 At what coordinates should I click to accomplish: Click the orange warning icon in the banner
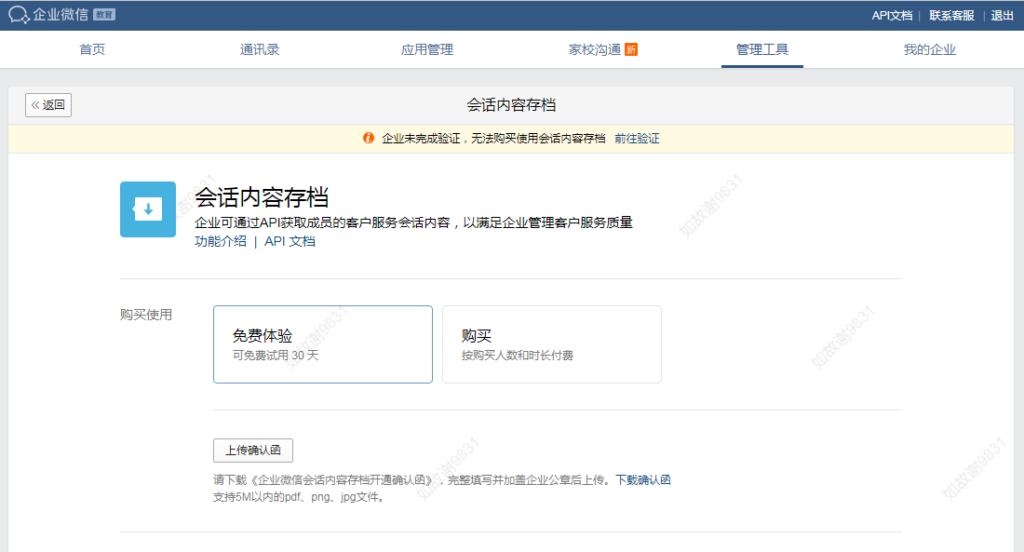tap(369, 138)
